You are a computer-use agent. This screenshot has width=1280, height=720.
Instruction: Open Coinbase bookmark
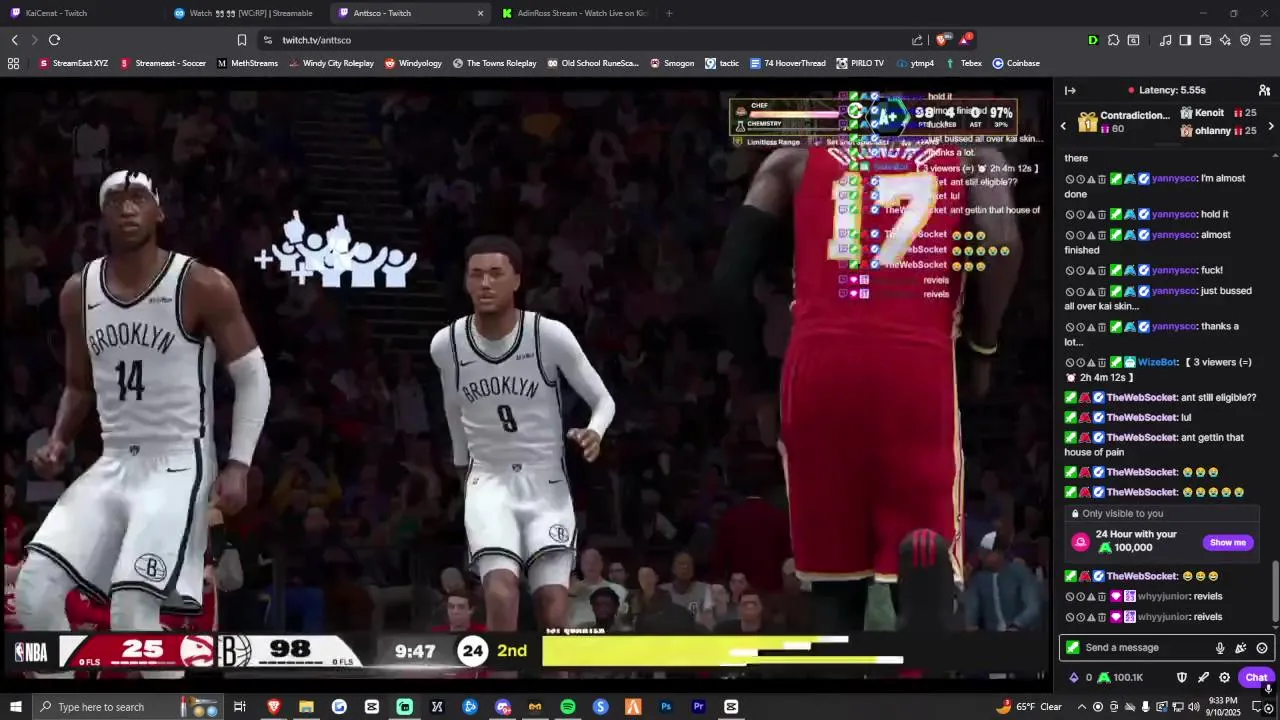tap(1016, 63)
